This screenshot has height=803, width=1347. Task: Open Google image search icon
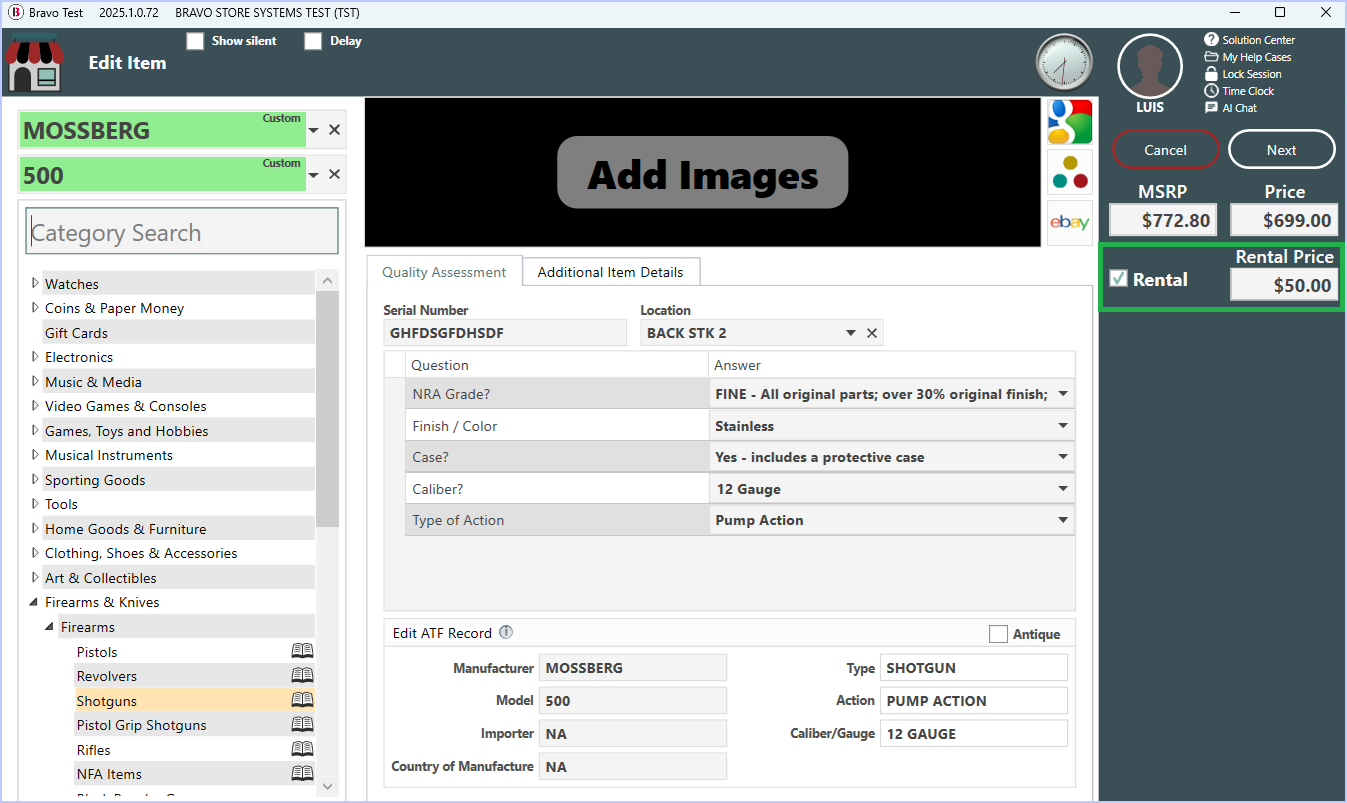click(x=1069, y=122)
